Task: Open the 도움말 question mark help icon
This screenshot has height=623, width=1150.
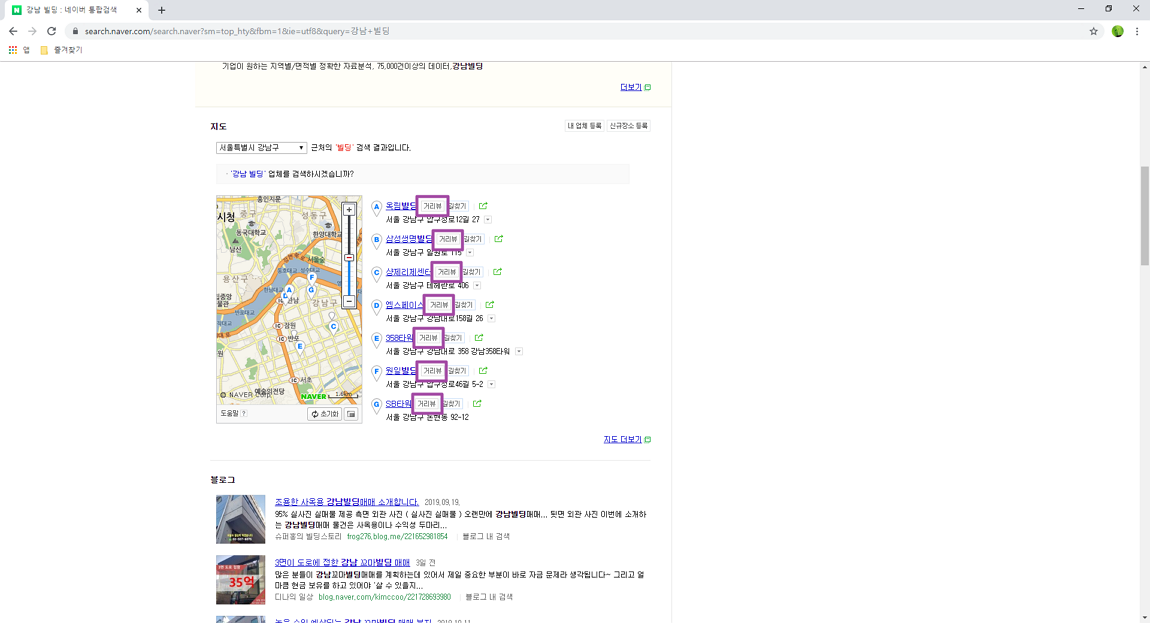Action: [x=243, y=413]
